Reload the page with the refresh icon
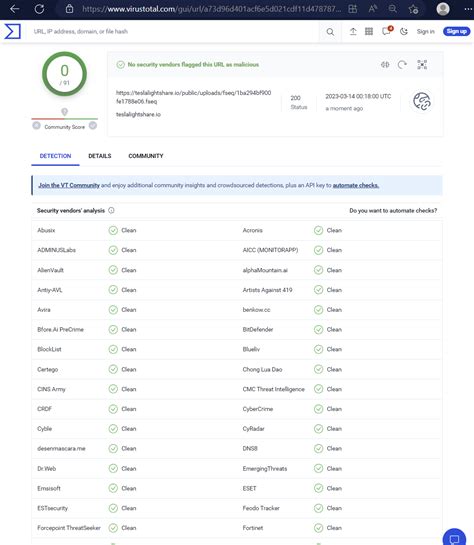474x545 pixels. tap(39, 9)
